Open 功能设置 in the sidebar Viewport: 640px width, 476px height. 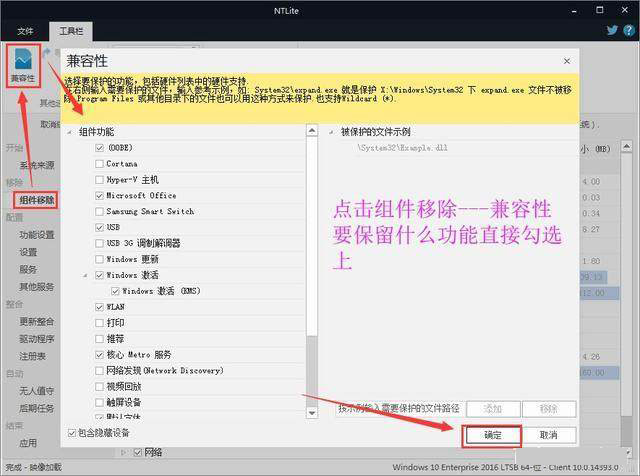point(37,235)
